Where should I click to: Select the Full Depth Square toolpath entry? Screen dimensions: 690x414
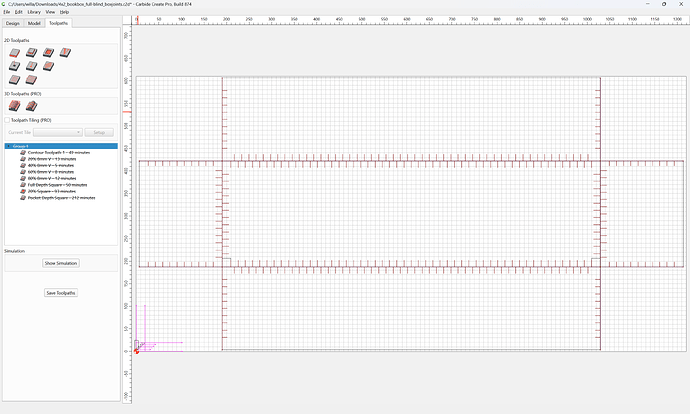[57, 185]
